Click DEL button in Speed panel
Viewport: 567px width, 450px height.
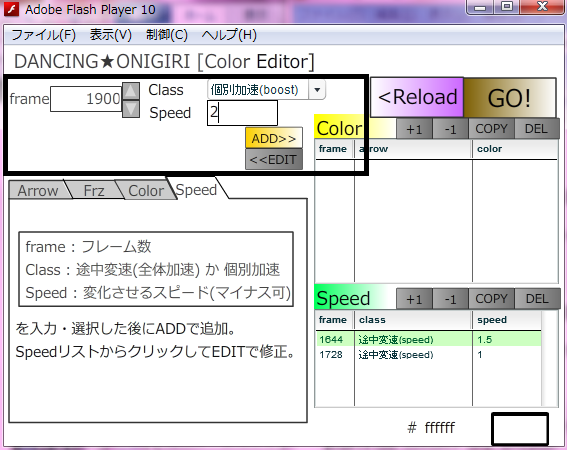537,299
